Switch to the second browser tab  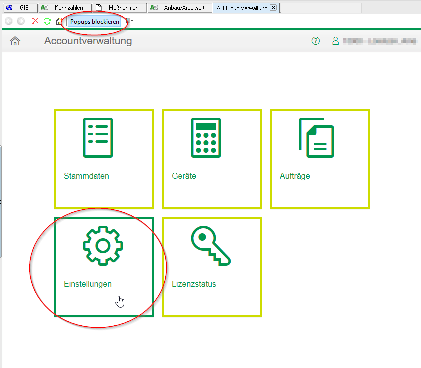[x=64, y=7]
